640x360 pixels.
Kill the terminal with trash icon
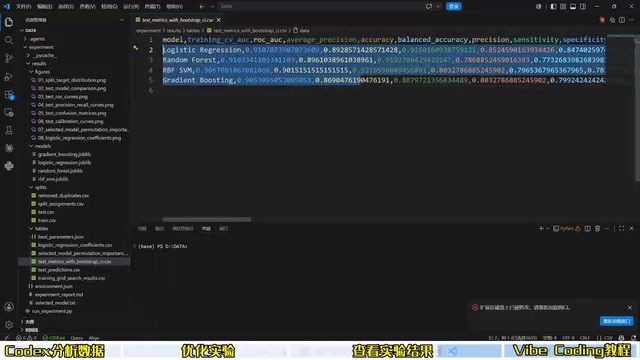[597, 229]
